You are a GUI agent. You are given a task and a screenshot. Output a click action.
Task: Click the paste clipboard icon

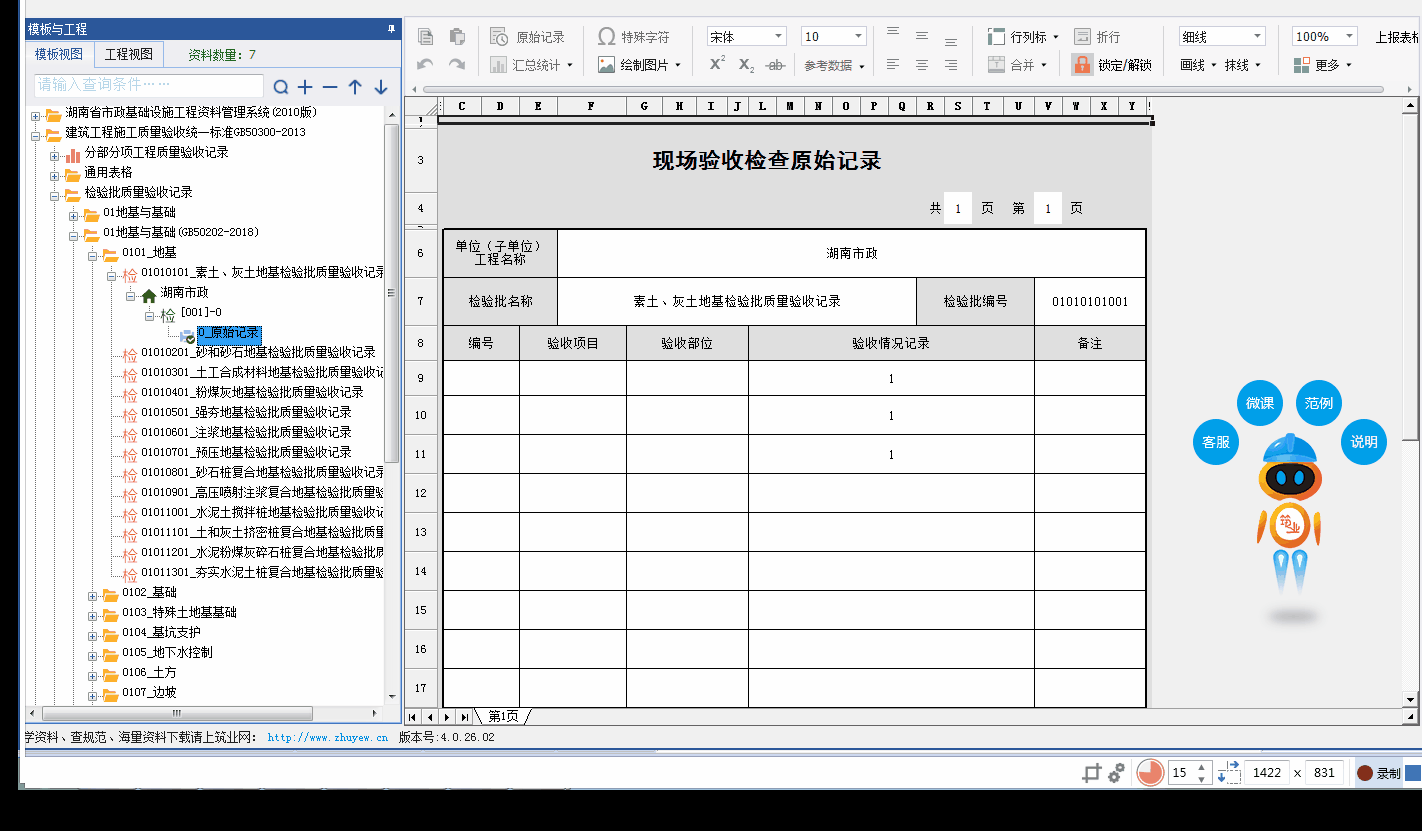tap(457, 37)
